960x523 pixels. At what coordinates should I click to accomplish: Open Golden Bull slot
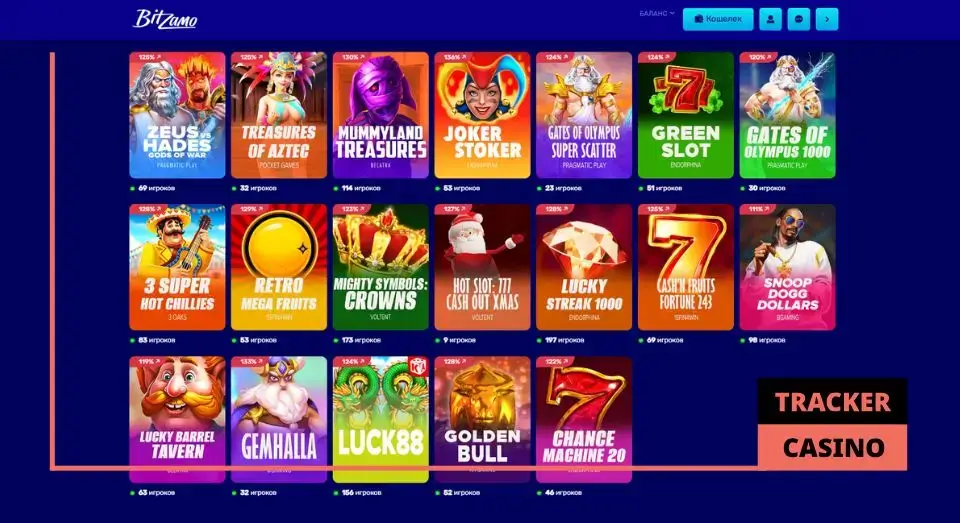[x=482, y=420]
